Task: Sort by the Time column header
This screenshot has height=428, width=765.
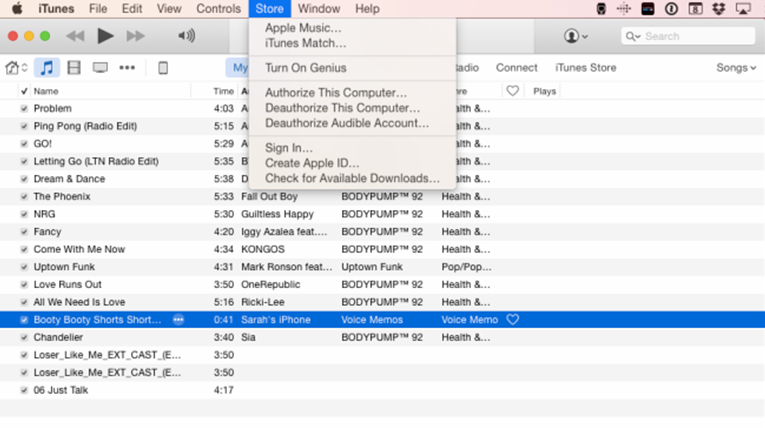Action: (223, 91)
